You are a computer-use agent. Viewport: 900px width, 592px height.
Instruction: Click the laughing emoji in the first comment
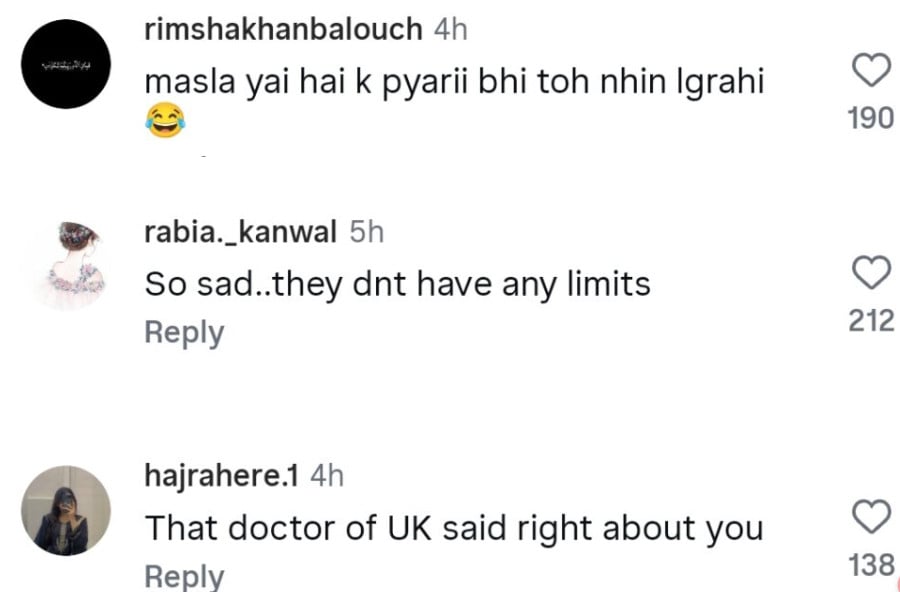[164, 122]
